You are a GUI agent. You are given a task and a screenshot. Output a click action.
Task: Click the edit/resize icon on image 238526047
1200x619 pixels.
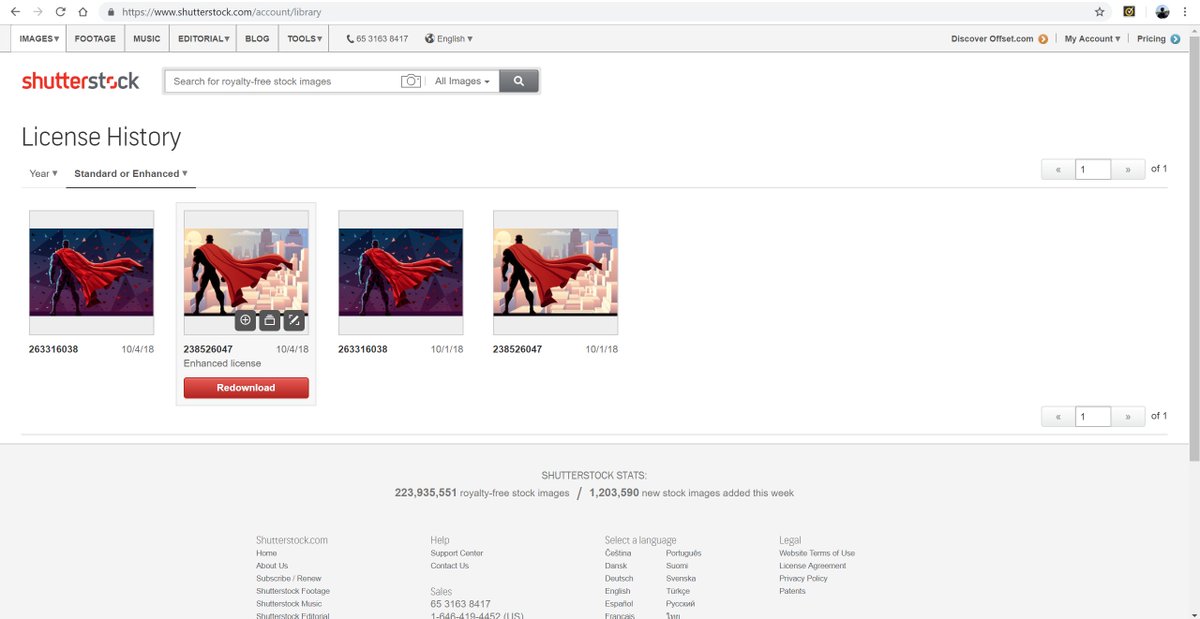pyautogui.click(x=293, y=321)
